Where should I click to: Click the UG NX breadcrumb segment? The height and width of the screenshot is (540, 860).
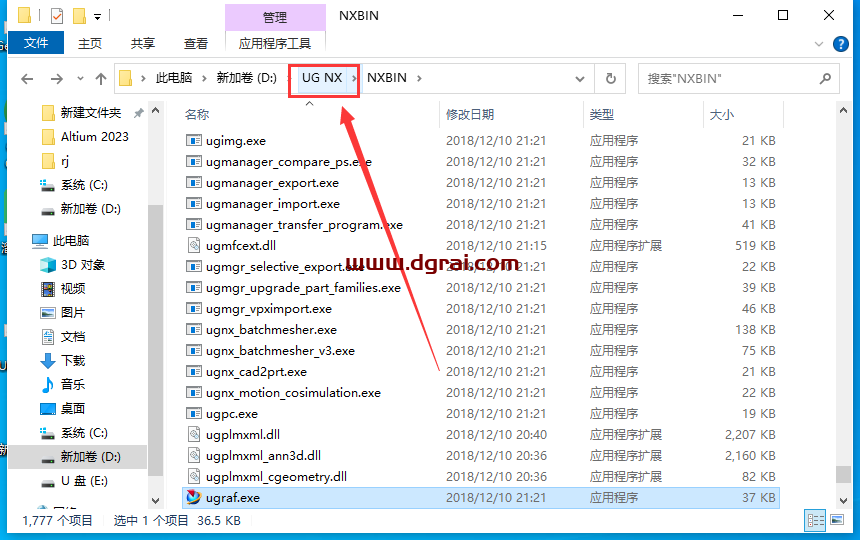click(x=322, y=78)
